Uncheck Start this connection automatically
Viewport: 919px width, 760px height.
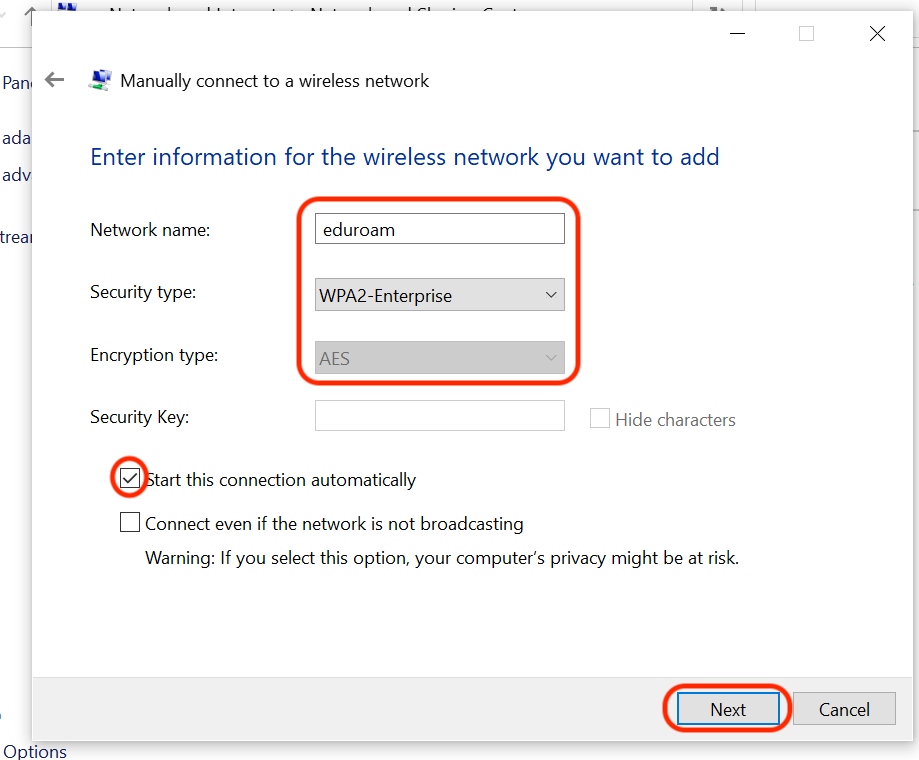point(130,479)
